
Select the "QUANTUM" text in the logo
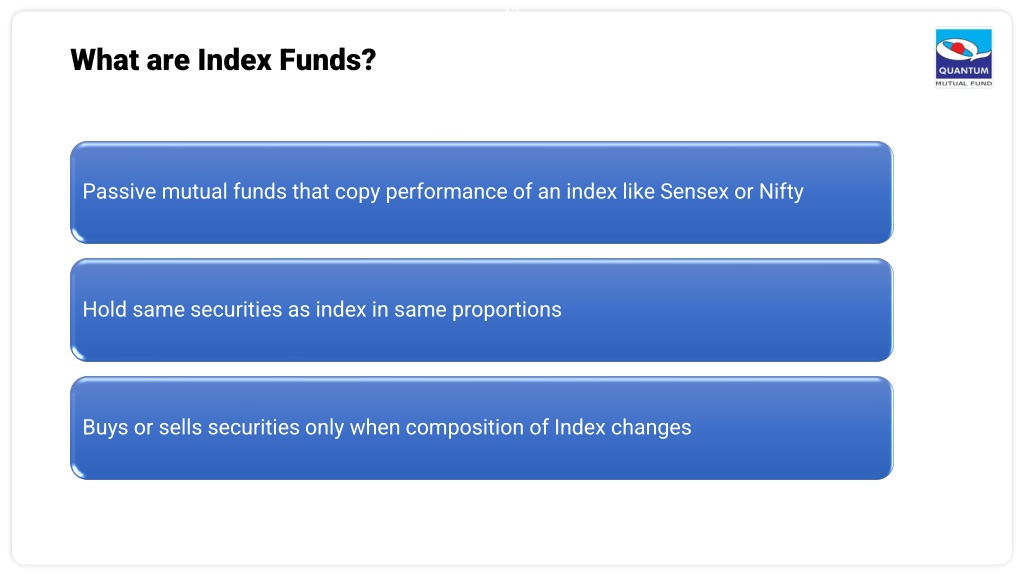click(x=963, y=71)
